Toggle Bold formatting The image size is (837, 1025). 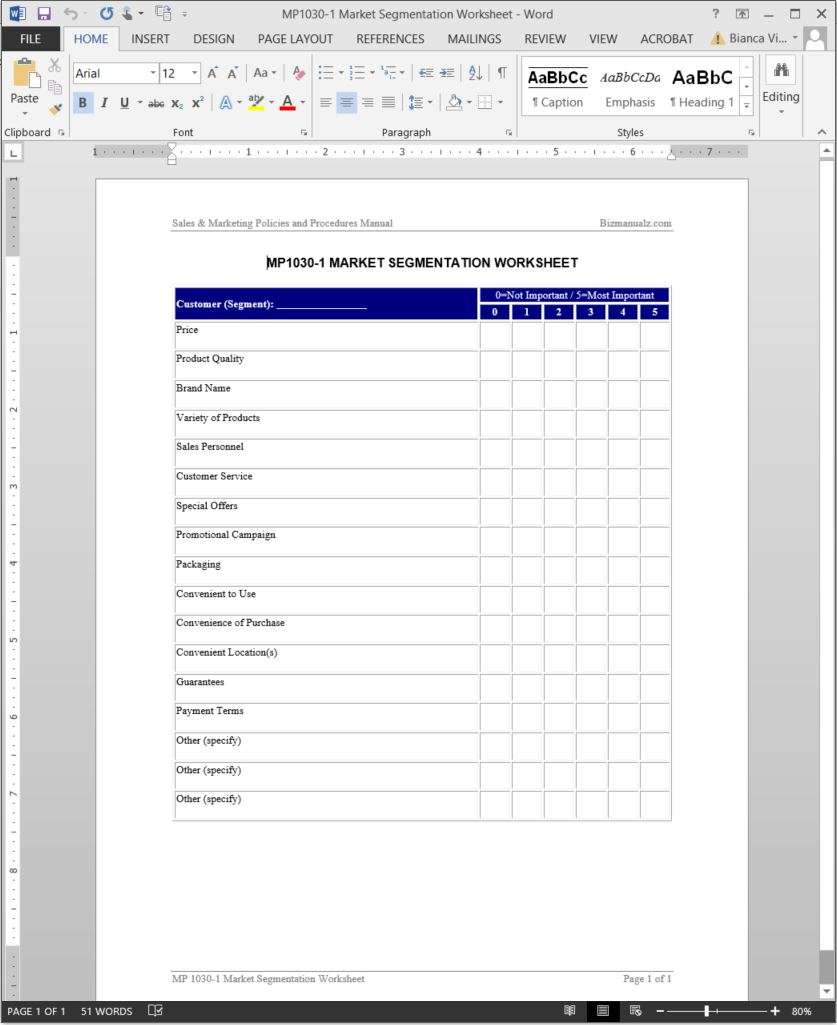82,103
